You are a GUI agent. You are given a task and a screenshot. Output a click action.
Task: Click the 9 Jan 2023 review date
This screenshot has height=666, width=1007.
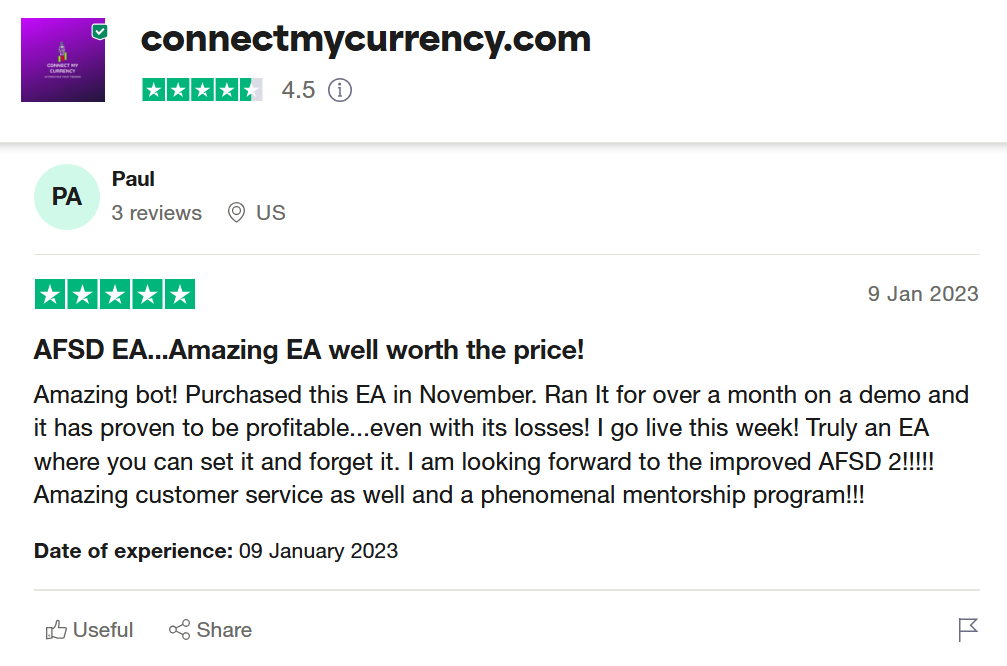922,294
